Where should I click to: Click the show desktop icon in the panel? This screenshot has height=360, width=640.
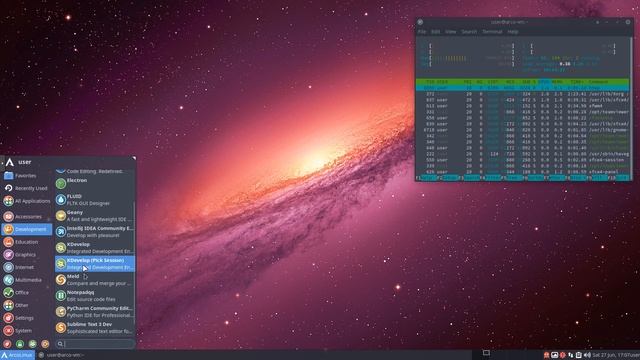tap(486, 353)
